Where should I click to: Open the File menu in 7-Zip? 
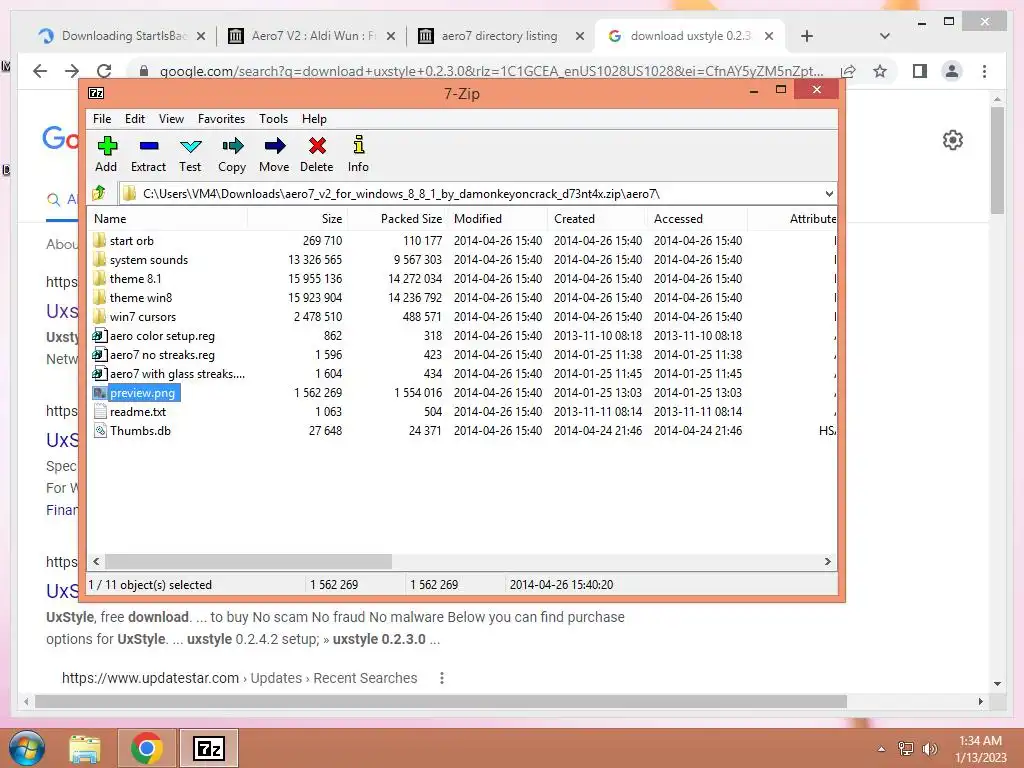tap(102, 119)
